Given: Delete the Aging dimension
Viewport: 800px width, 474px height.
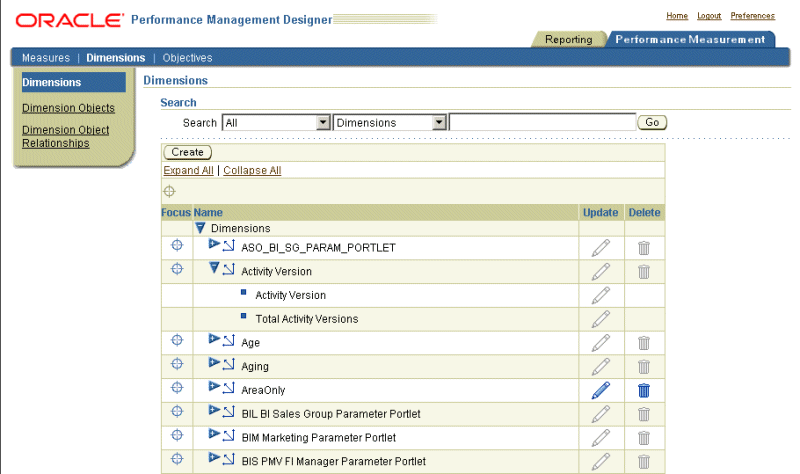Looking at the screenshot, I should coord(644,366).
